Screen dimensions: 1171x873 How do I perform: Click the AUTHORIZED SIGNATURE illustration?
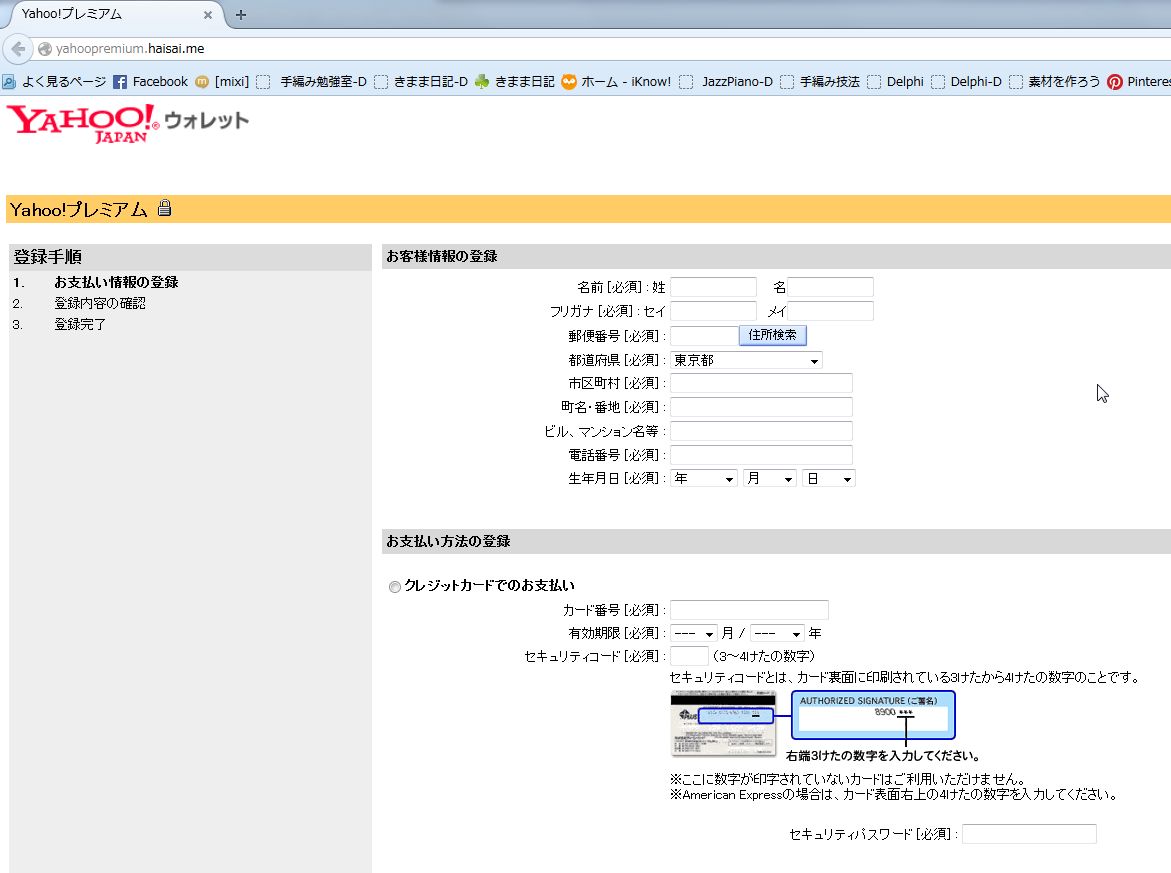tap(873, 715)
